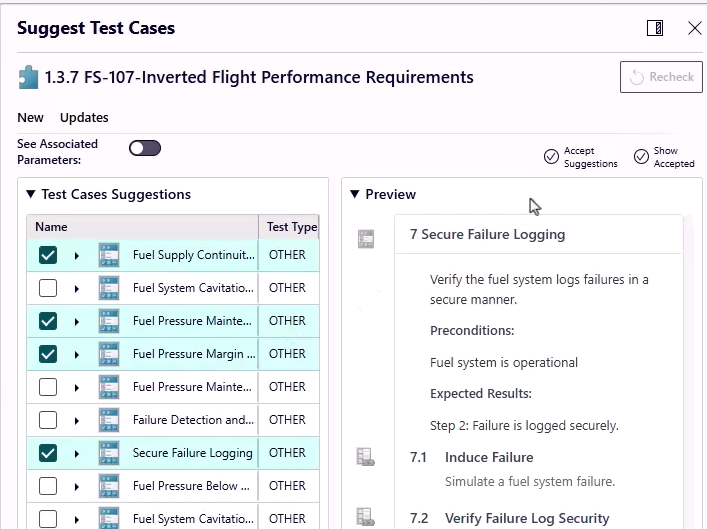
Task: Click icon of unchecked Fuel Pressure Mainte row
Action: pyautogui.click(x=109, y=387)
